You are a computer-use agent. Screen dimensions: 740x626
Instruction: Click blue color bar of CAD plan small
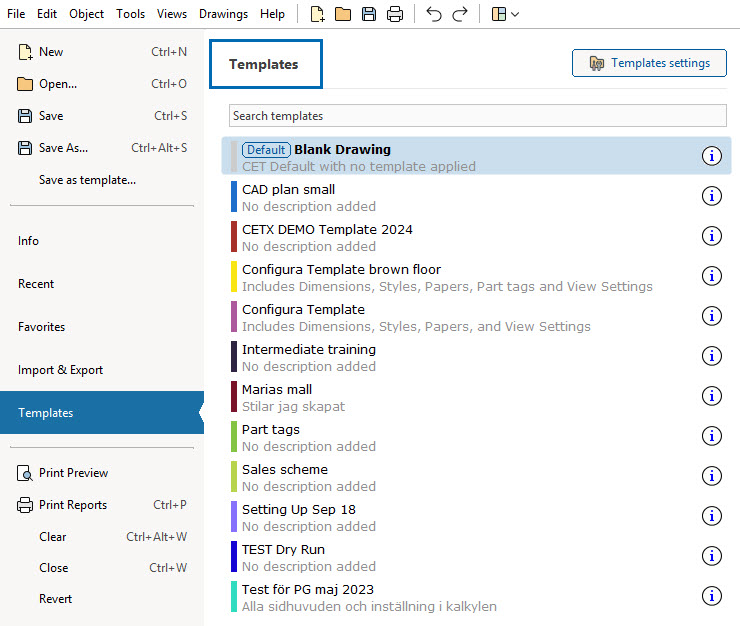coord(234,196)
